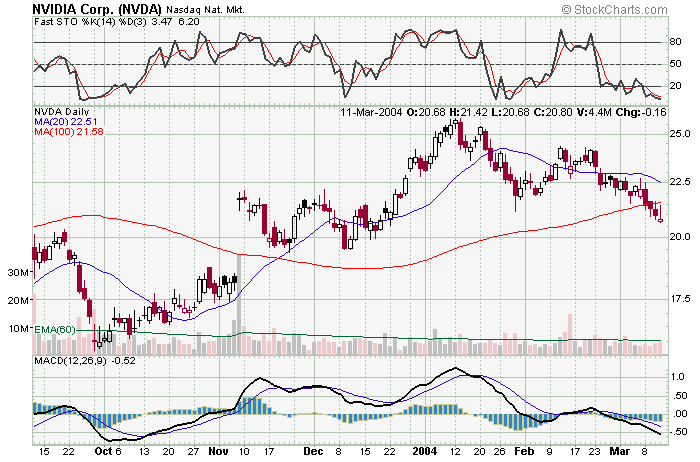This screenshot has width=700, height=462.
Task: Click the 2004 year label on the date axis
Action: [x=425, y=451]
